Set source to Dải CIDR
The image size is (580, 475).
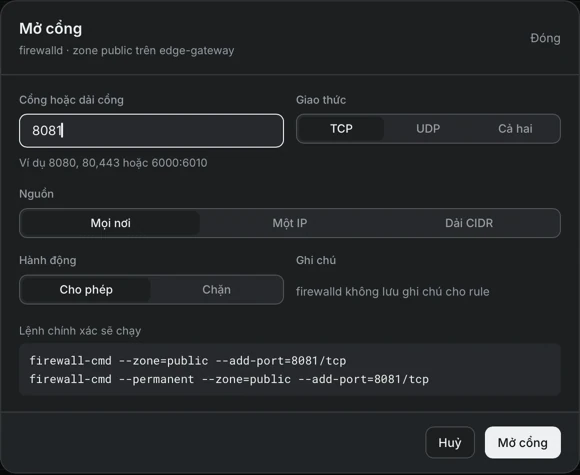pos(469,223)
